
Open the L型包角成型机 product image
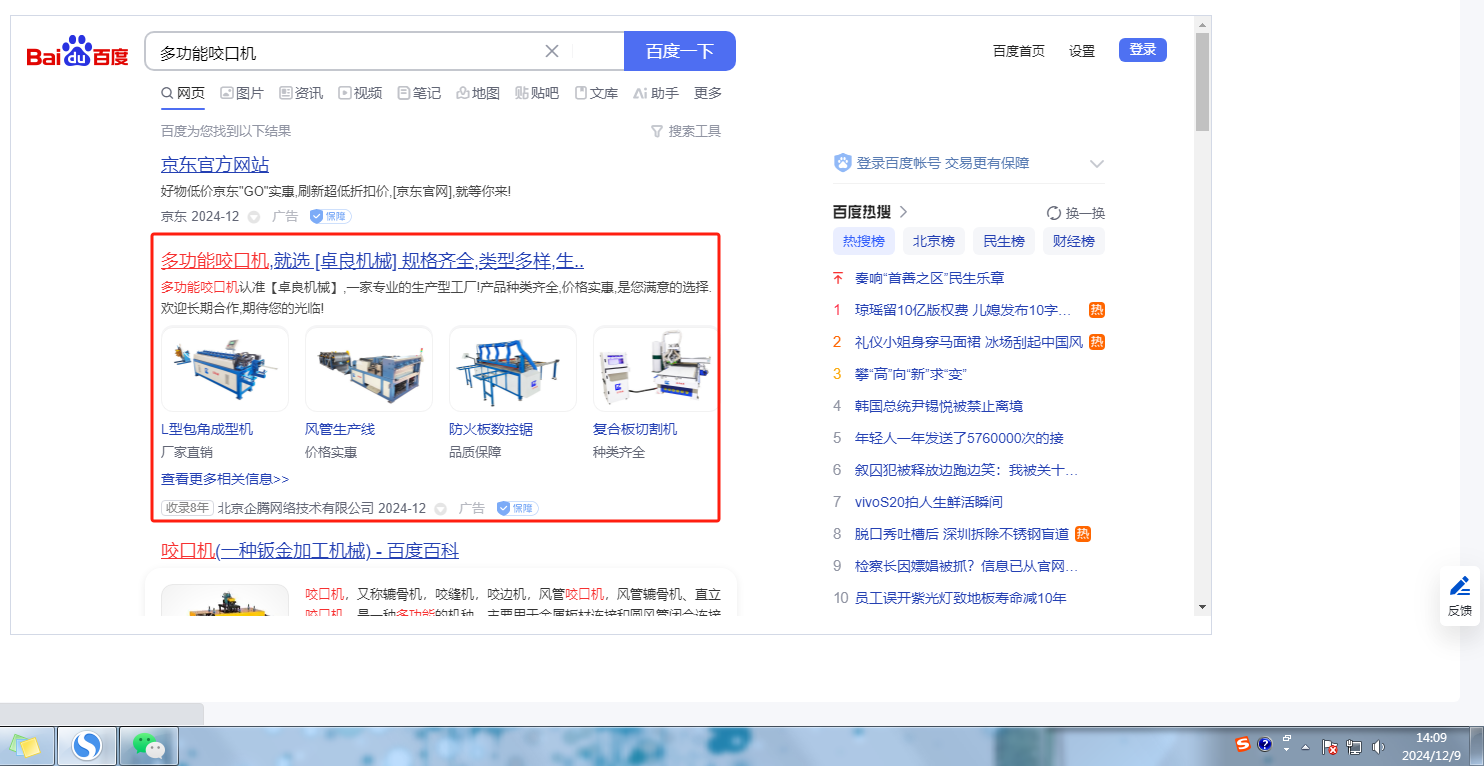[x=225, y=369]
